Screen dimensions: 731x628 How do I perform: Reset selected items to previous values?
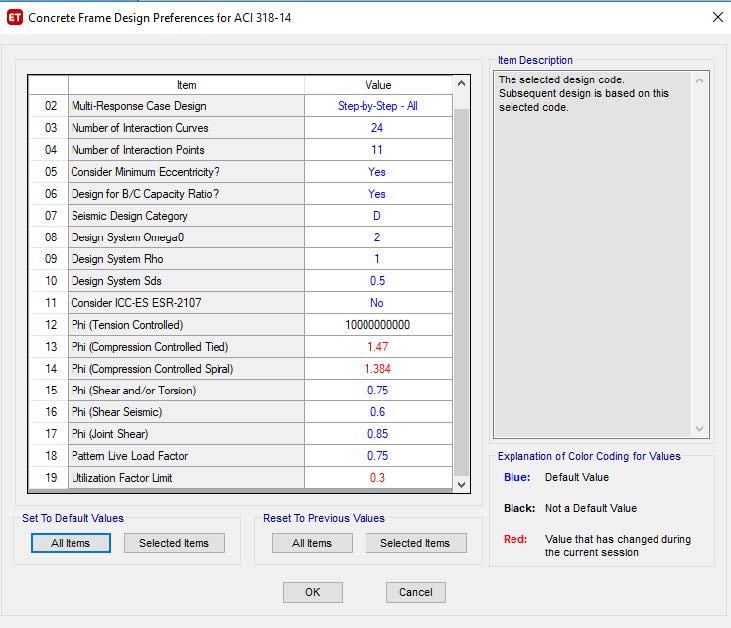[x=415, y=543]
